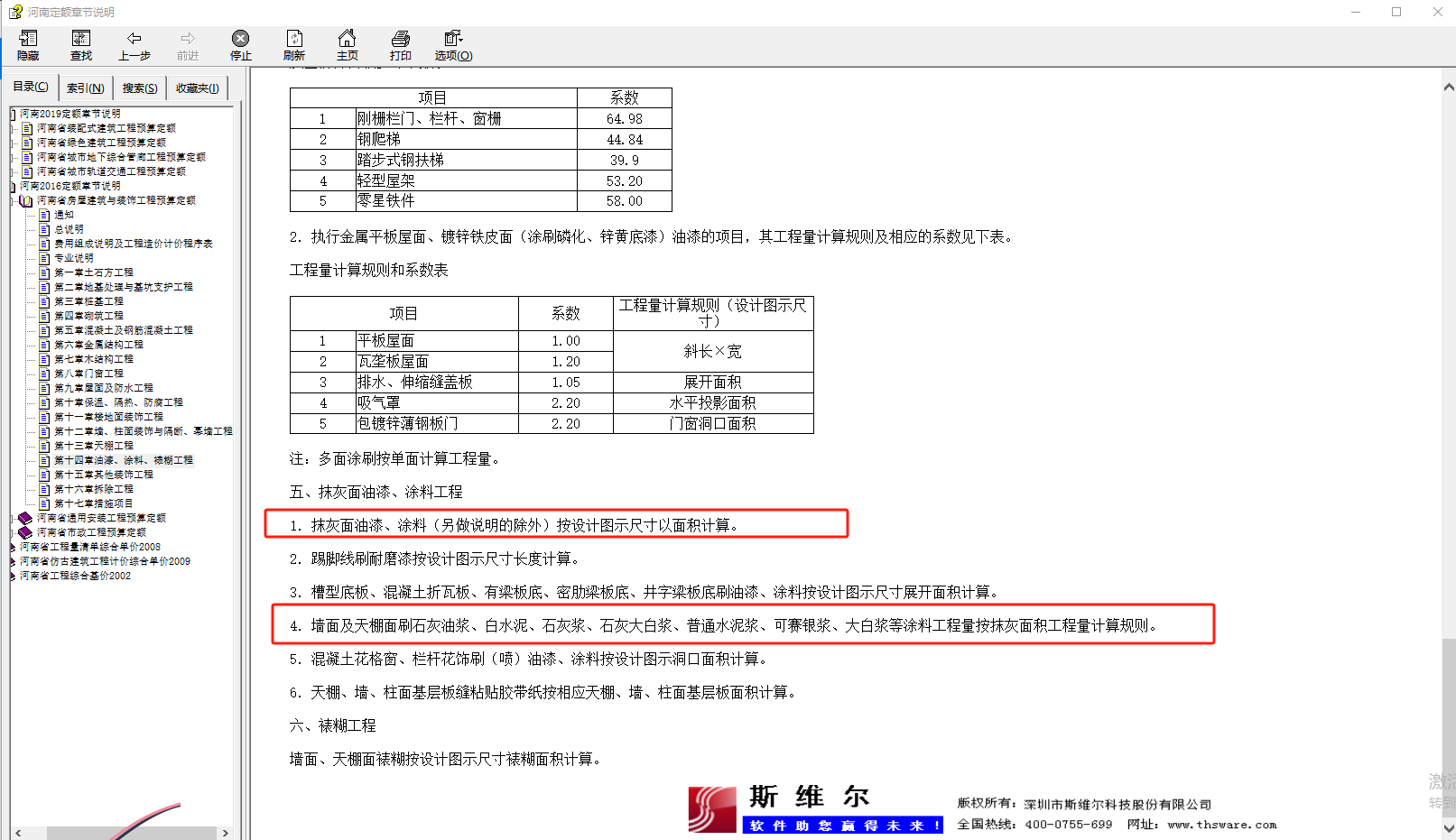Open 第三章桩基工程 topic
The width and height of the screenshot is (1456, 840).
pos(88,301)
